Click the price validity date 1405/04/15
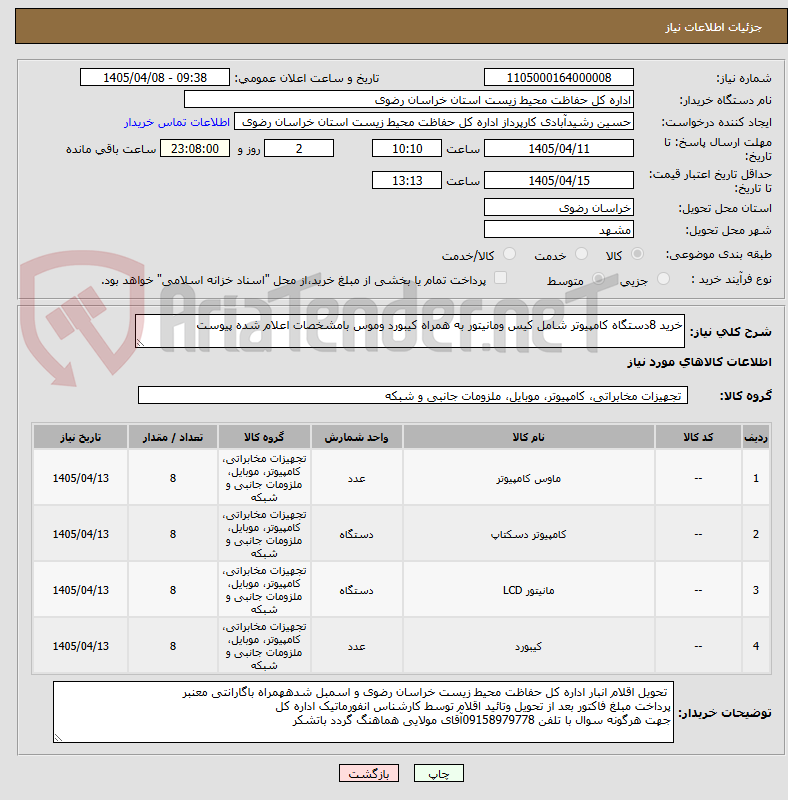 tap(559, 180)
